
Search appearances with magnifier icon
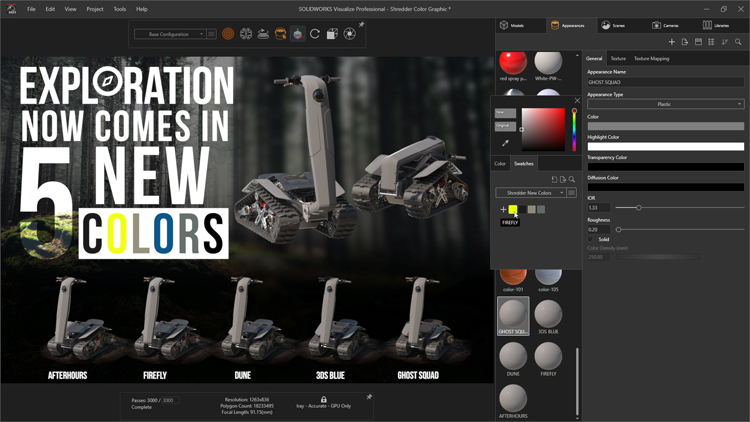pos(738,42)
